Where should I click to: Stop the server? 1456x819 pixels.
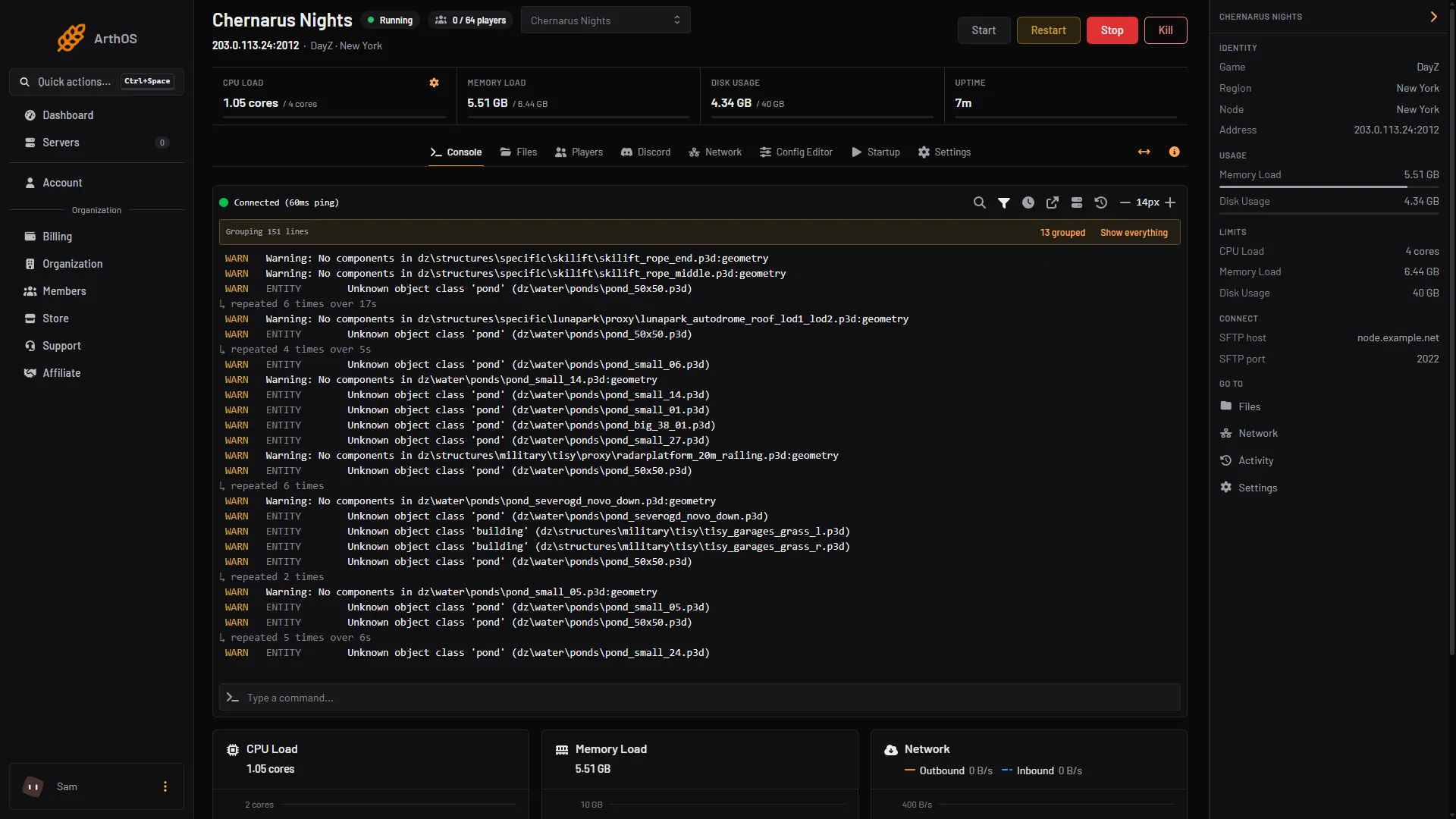(1112, 30)
